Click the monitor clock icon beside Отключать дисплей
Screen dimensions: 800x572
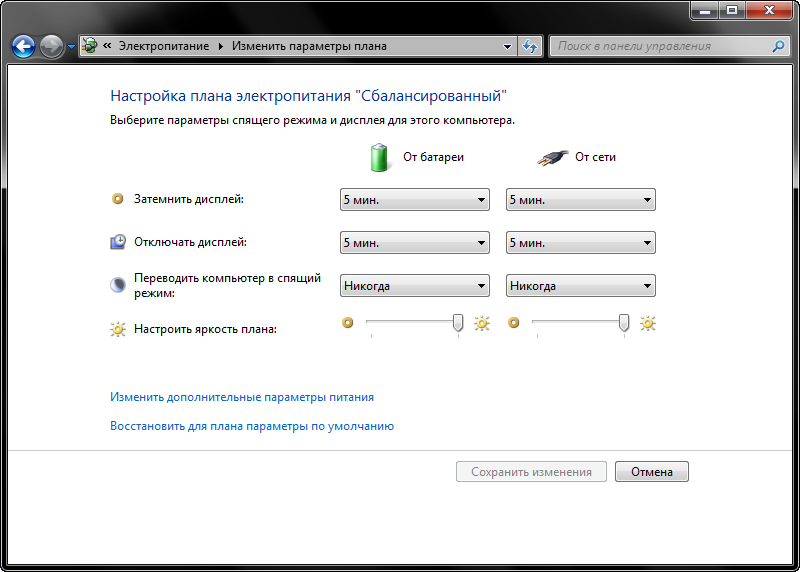point(118,242)
